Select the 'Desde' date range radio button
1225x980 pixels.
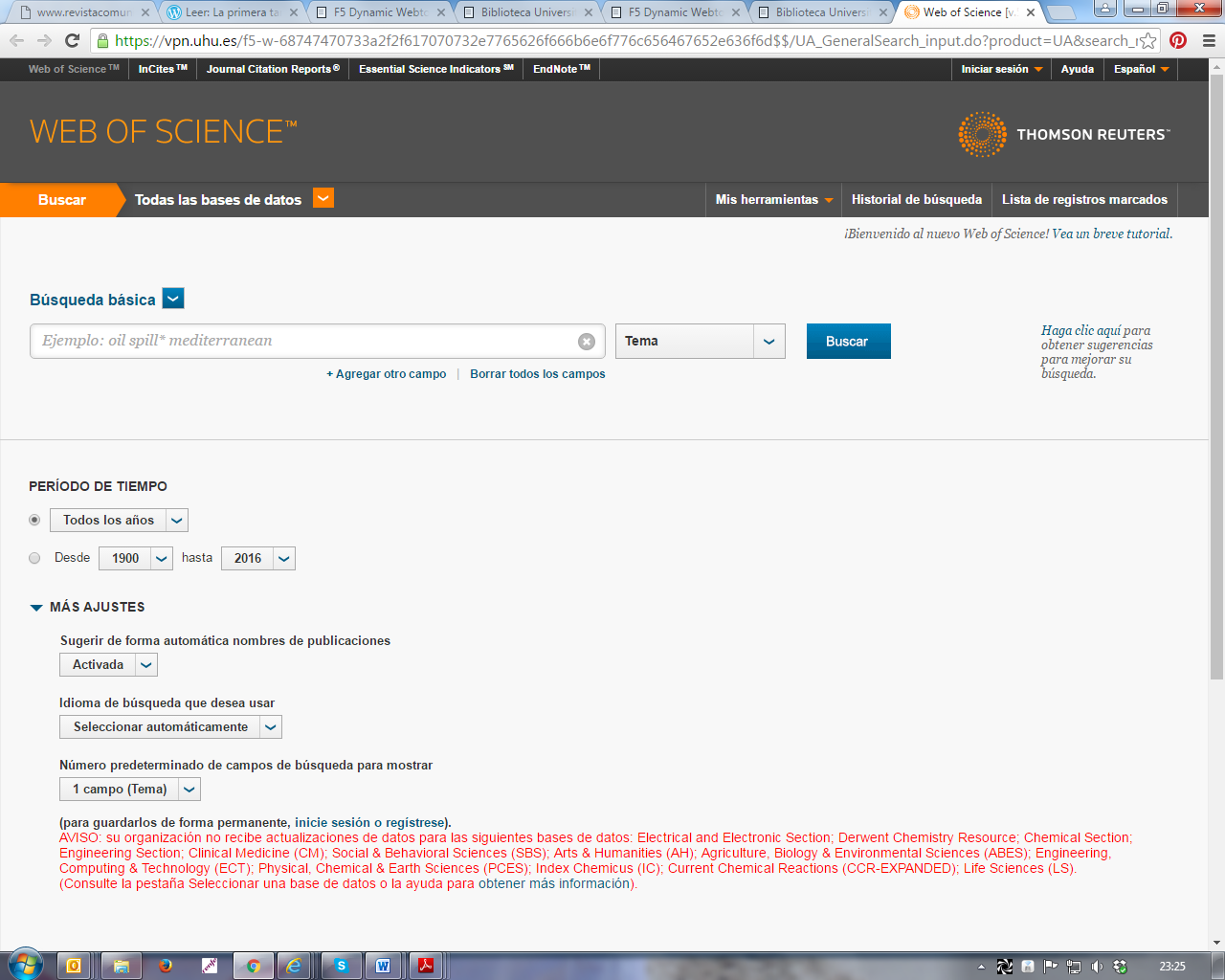pos(34,558)
